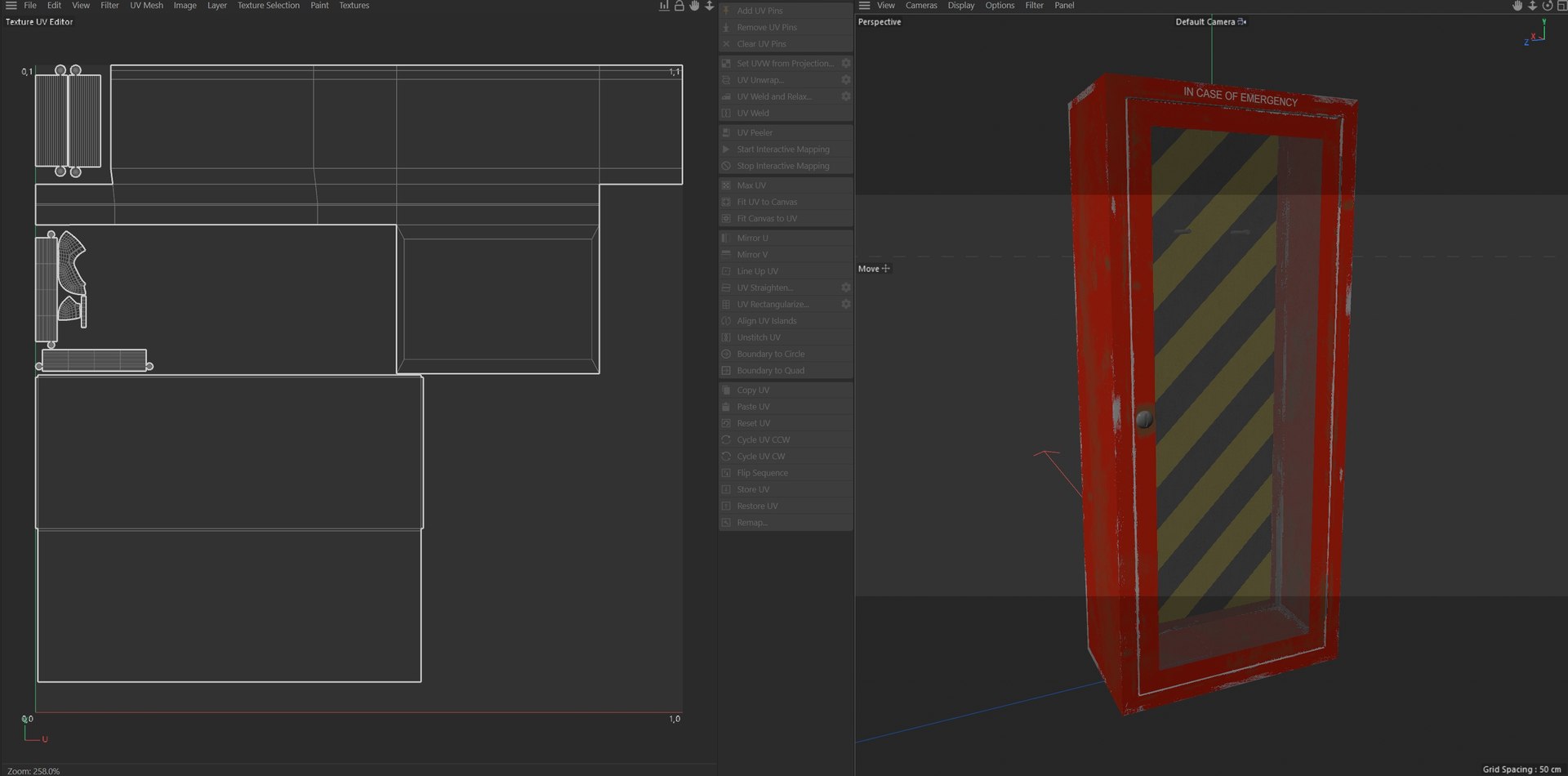1568x776 pixels.
Task: Click the lock icon in UV editor header
Action: (679, 6)
